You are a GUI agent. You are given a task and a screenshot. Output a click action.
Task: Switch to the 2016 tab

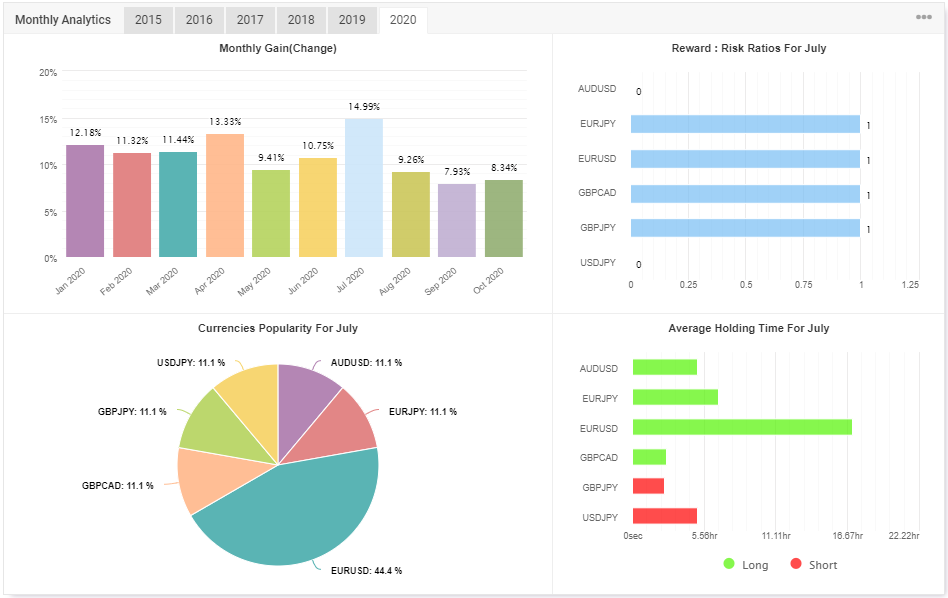[199, 19]
